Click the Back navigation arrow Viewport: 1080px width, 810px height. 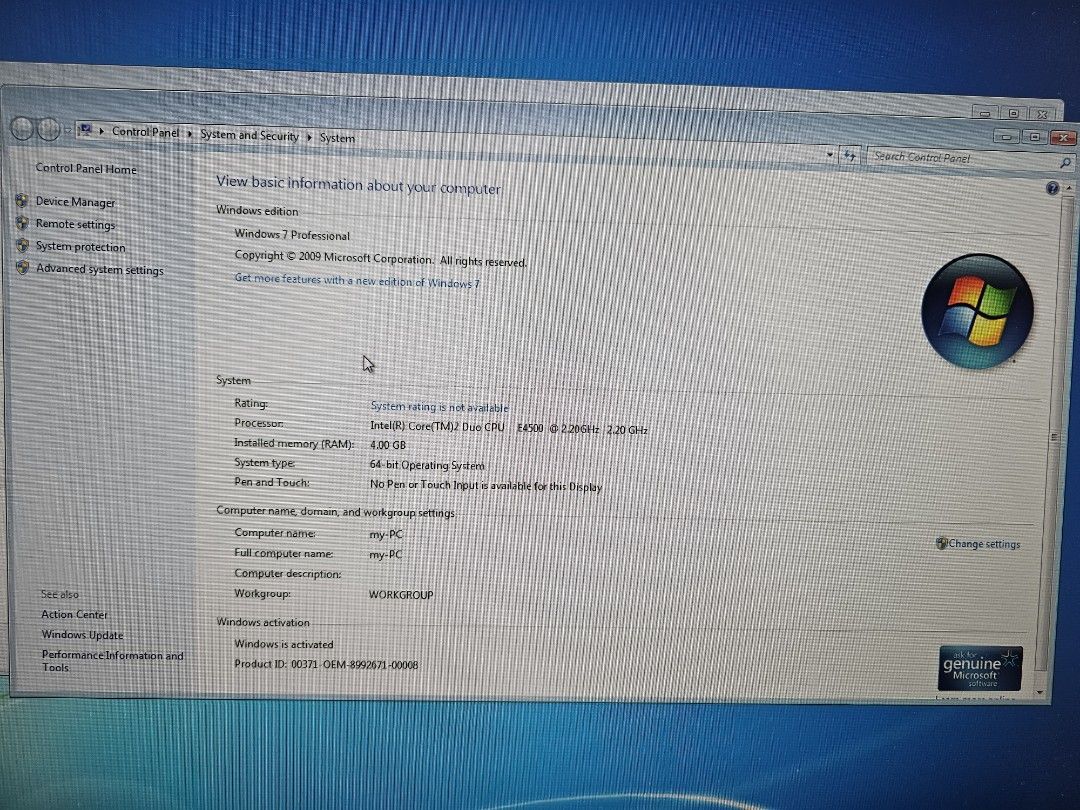[20, 128]
